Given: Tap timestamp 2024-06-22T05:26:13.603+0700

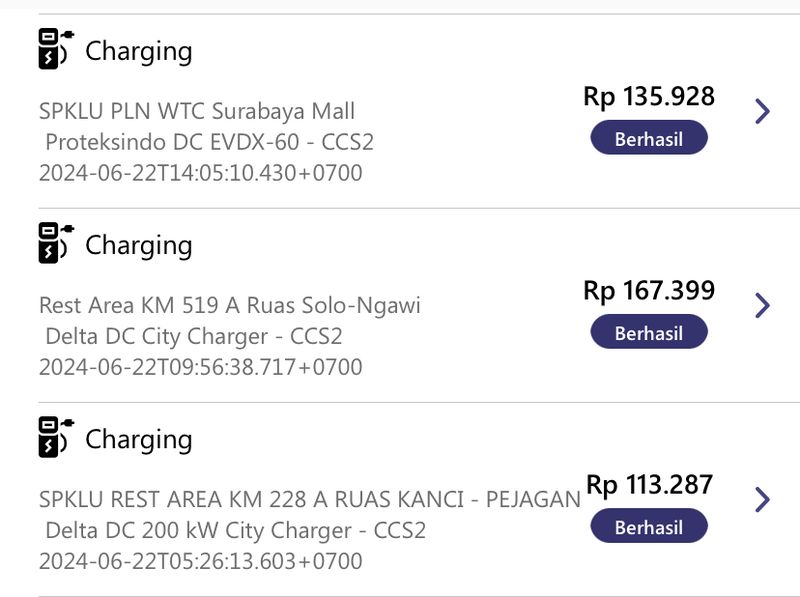Looking at the screenshot, I should click(201, 561).
